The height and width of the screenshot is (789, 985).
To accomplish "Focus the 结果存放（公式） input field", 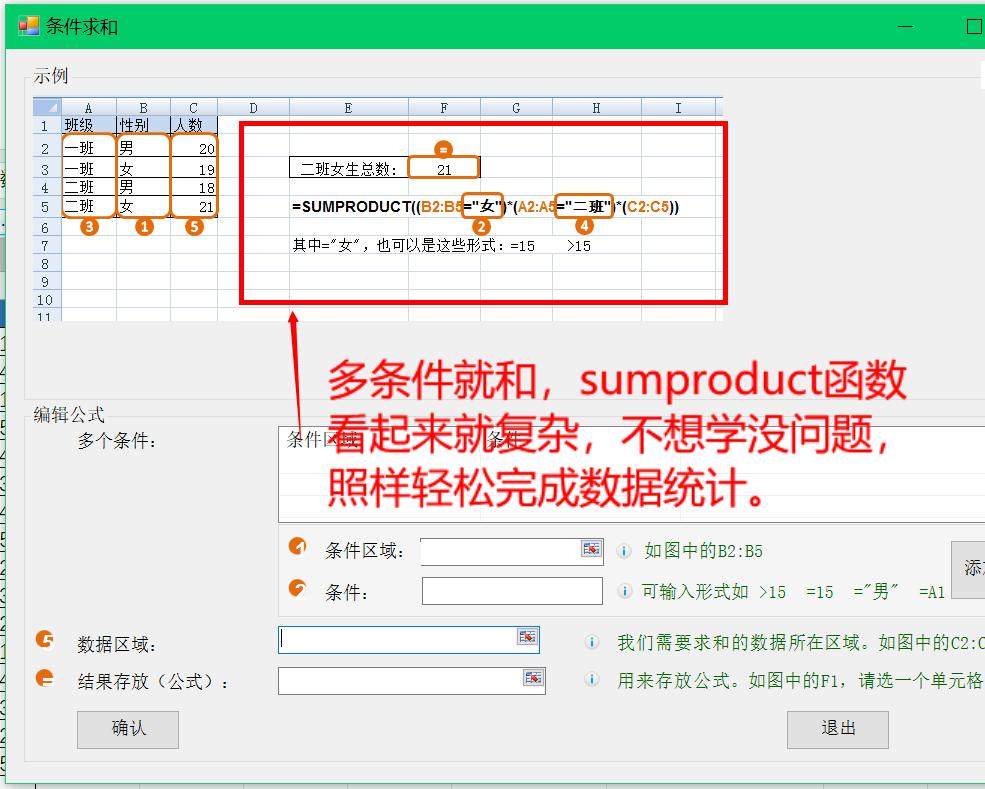I will [x=400, y=681].
